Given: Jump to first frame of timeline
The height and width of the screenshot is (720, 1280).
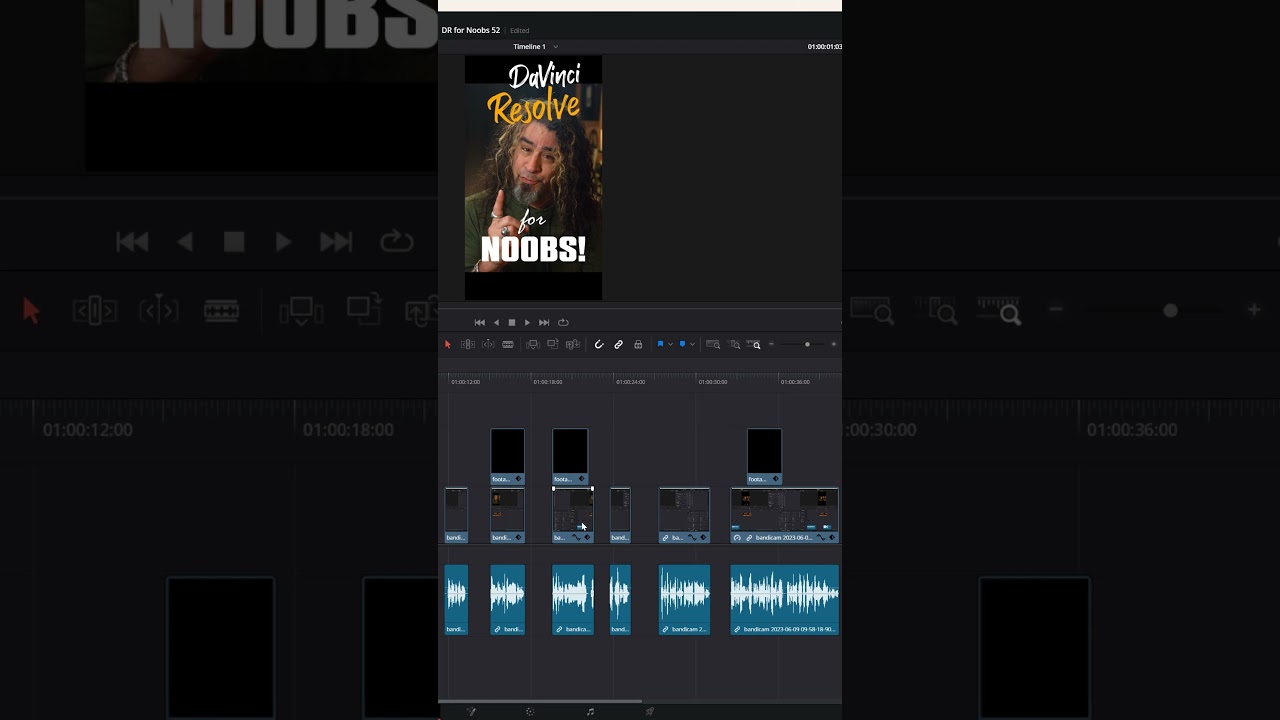Looking at the screenshot, I should 480,322.
